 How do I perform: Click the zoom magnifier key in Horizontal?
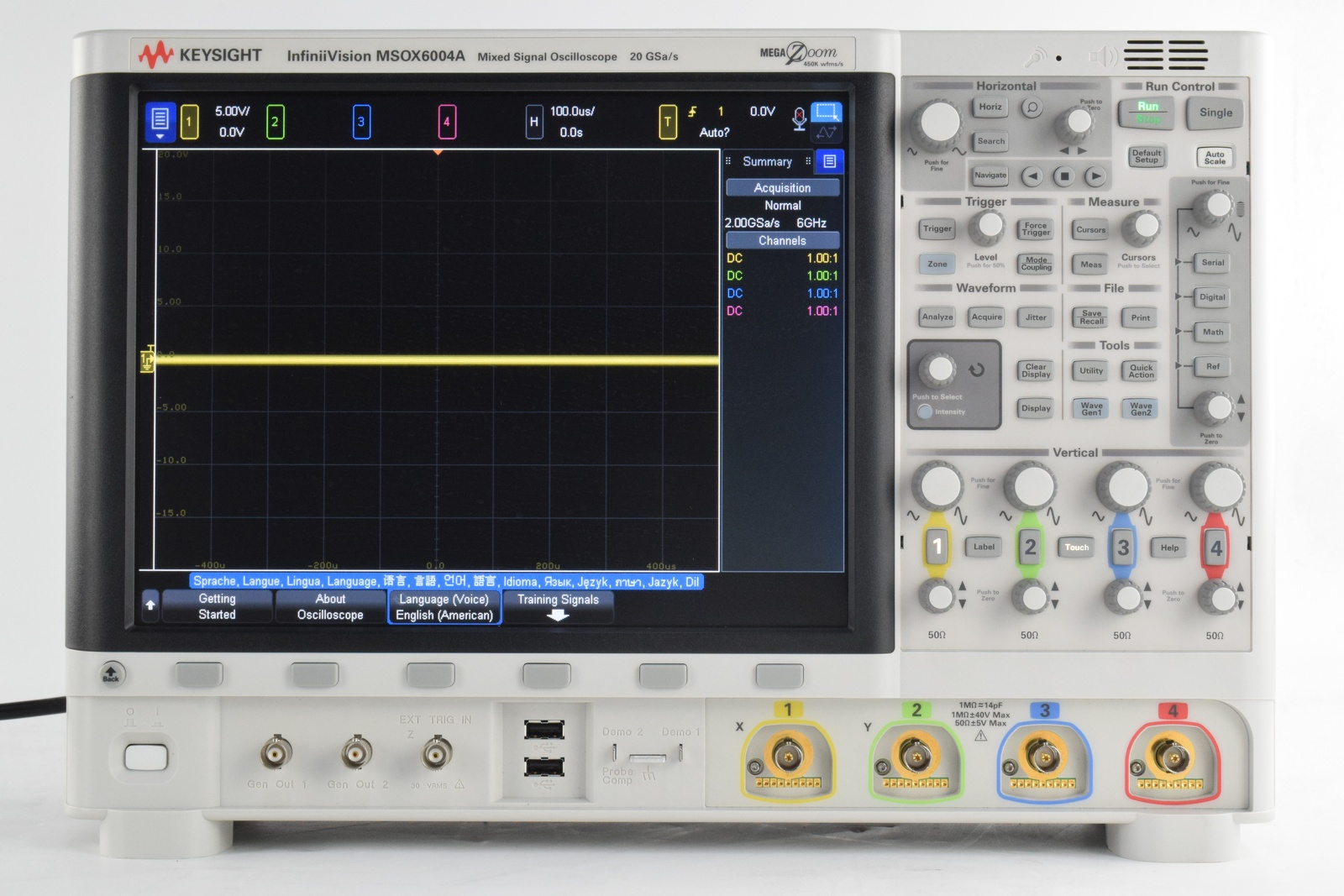tap(1032, 107)
